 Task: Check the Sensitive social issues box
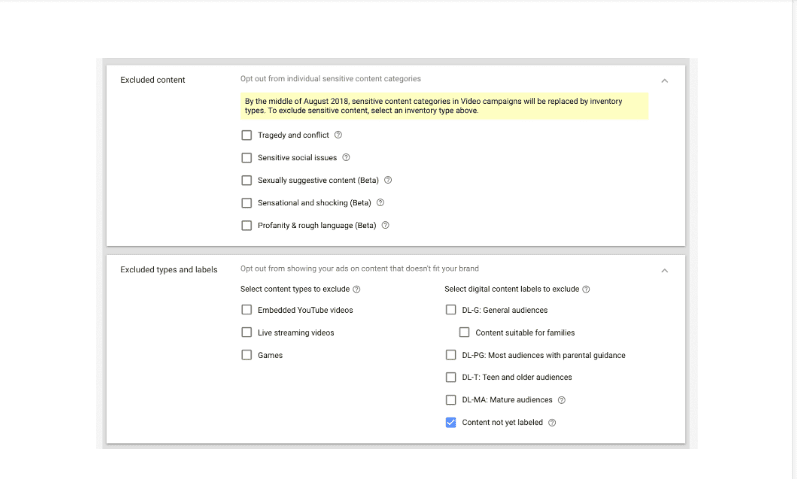click(247, 158)
